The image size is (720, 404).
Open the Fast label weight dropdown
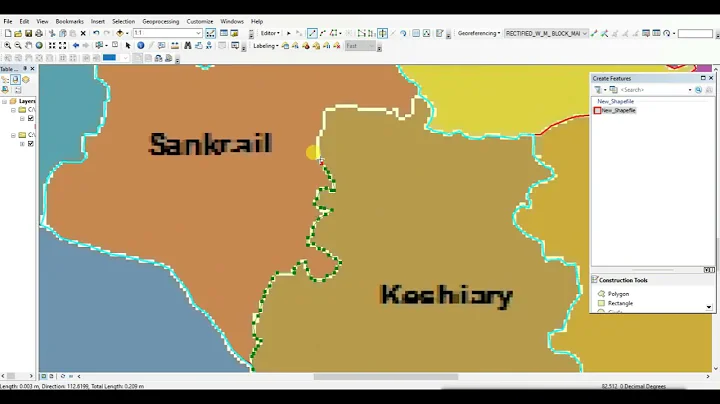point(371,46)
